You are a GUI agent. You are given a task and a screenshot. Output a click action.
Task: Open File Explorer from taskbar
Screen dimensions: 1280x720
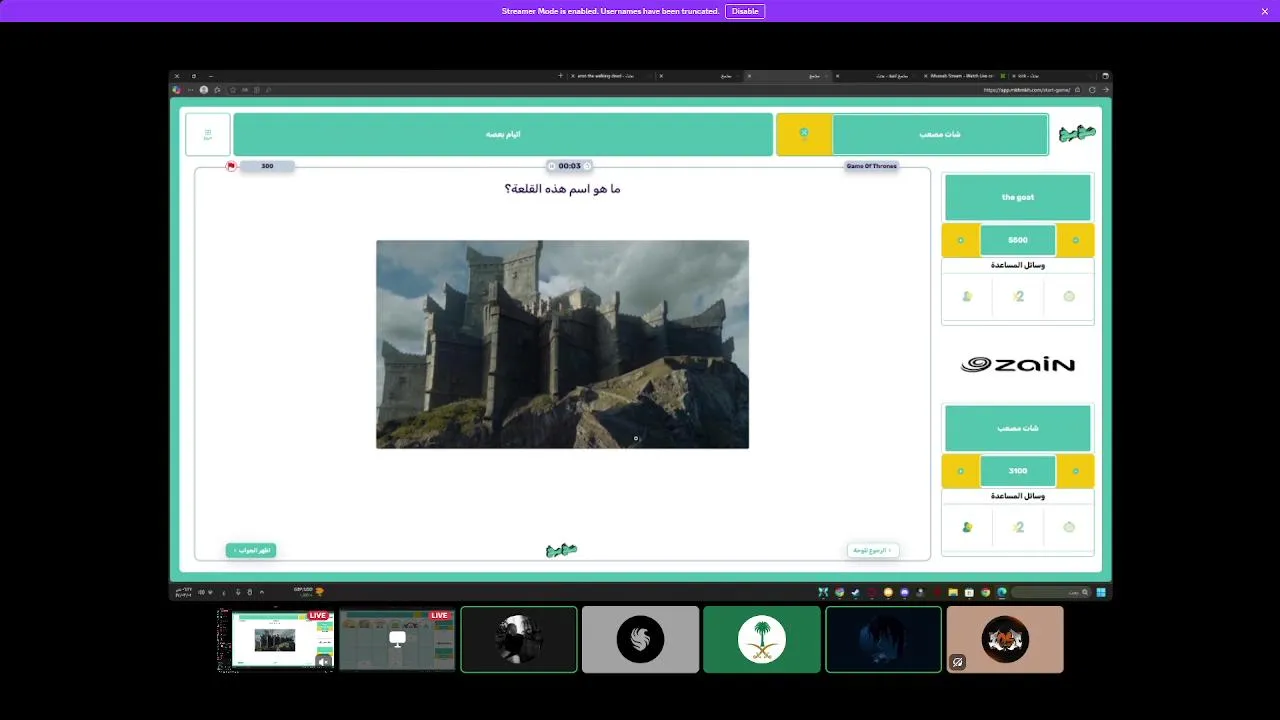click(953, 592)
